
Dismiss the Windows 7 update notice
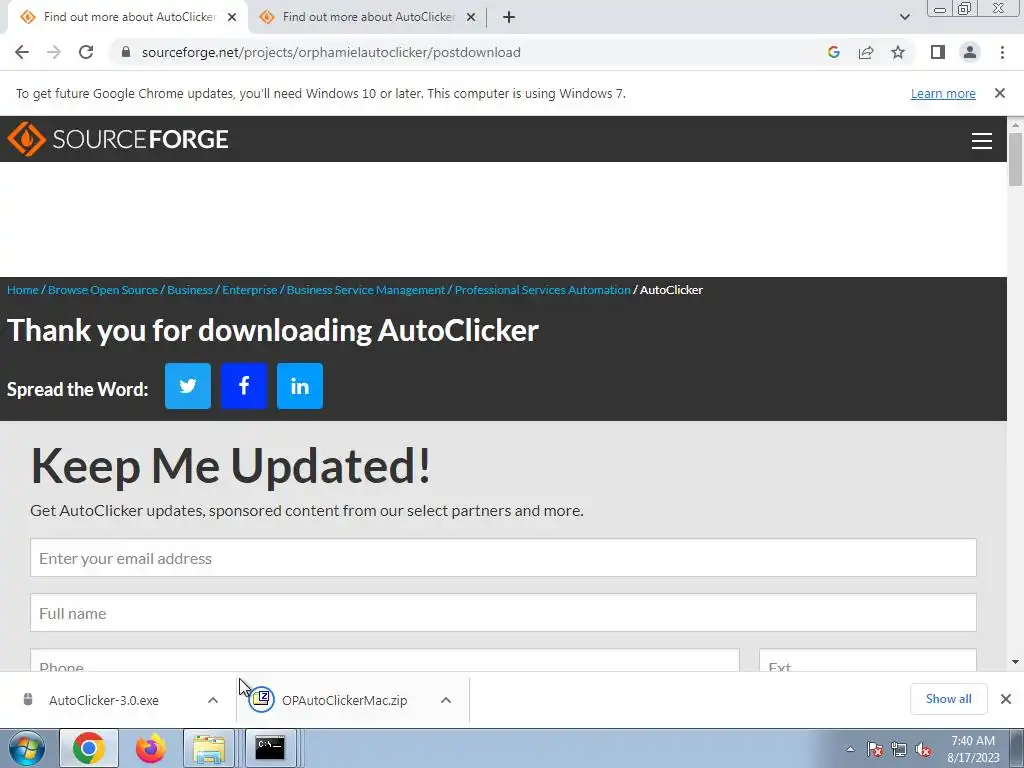tap(999, 93)
